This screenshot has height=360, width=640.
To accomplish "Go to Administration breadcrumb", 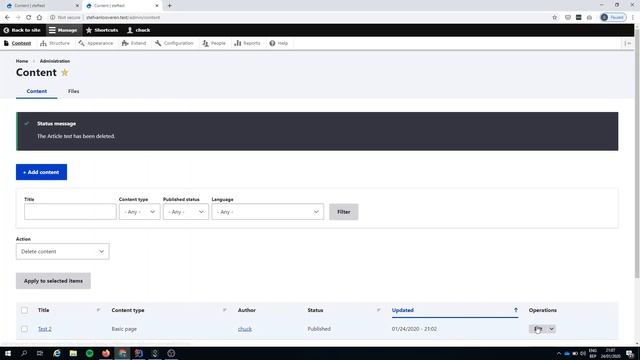I will click(55, 61).
